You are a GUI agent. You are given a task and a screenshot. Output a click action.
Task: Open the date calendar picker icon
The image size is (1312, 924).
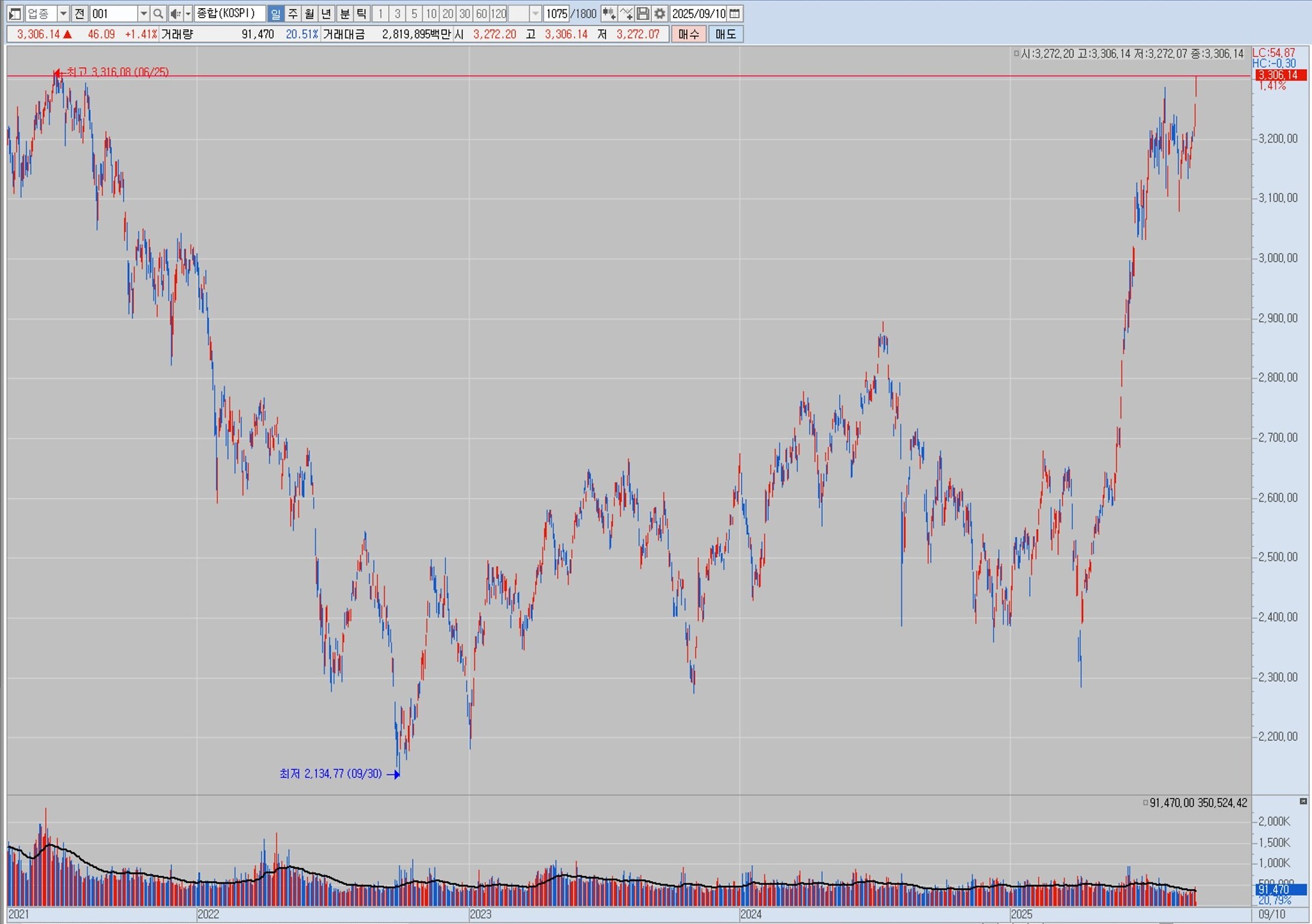735,14
